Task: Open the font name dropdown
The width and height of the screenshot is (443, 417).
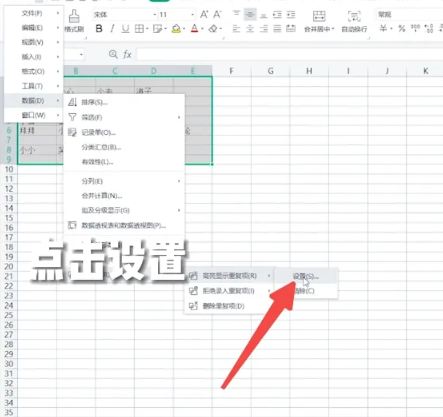Action: 155,15
